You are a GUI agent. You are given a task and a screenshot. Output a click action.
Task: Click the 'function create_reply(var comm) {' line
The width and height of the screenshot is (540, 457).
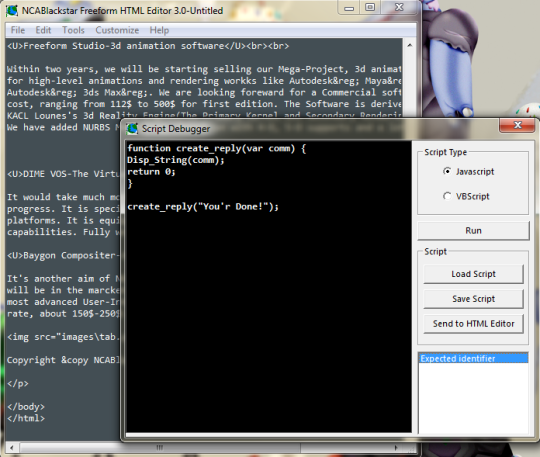[x=216, y=148]
